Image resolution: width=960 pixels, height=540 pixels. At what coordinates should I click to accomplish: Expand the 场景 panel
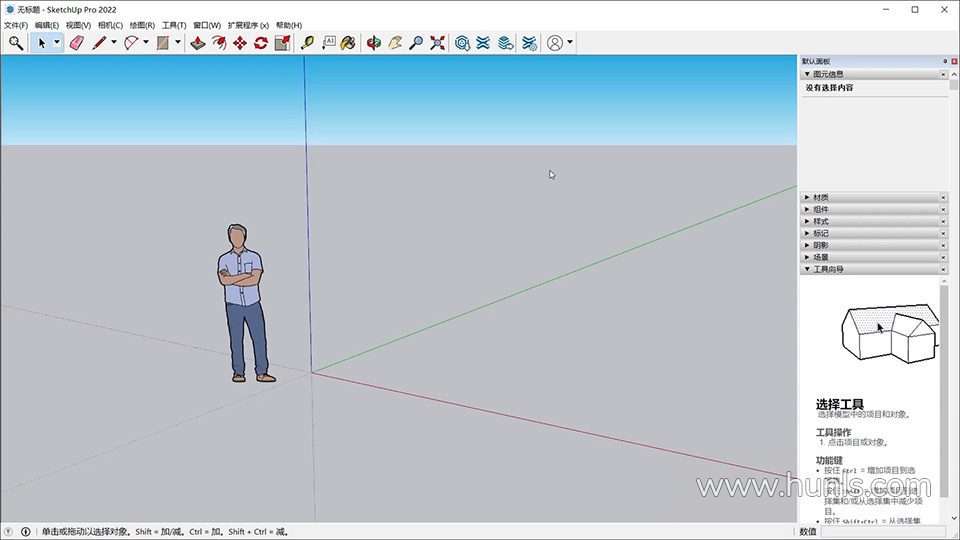[x=807, y=257]
